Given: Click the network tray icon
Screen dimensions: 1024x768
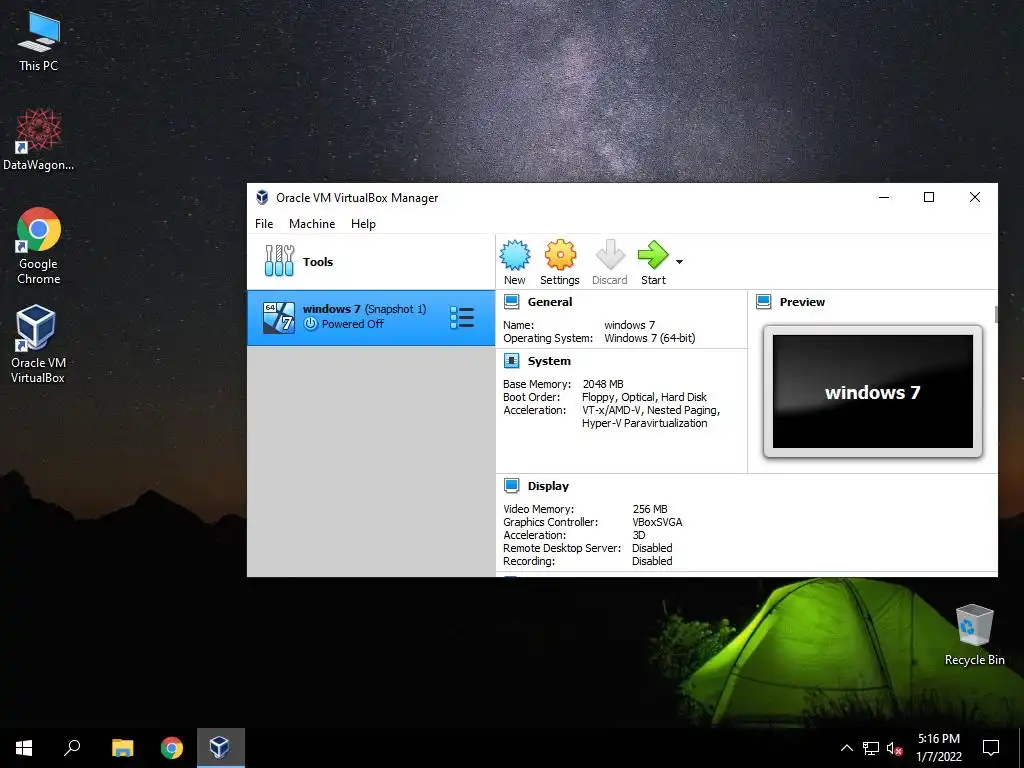Looking at the screenshot, I should (x=871, y=748).
